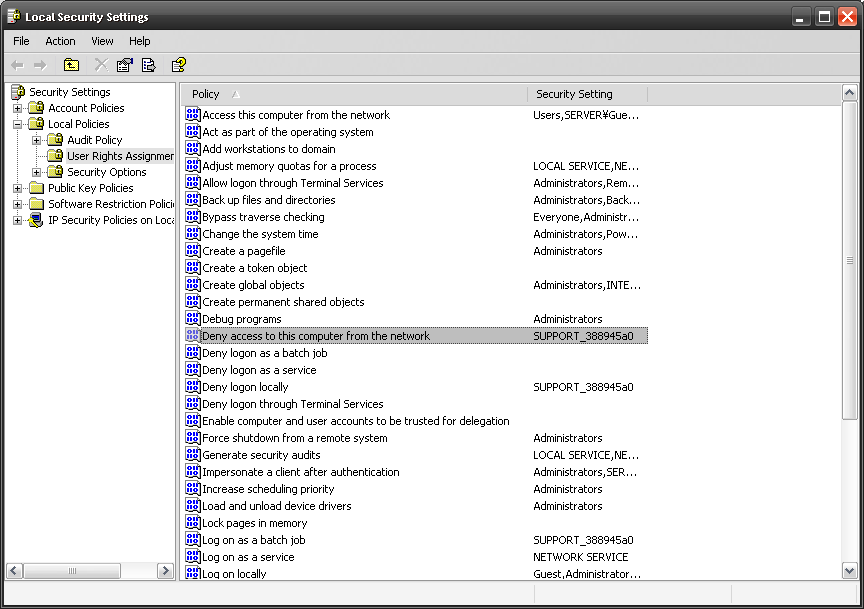Expand the Software Restriction Policies node

pyautogui.click(x=18, y=204)
